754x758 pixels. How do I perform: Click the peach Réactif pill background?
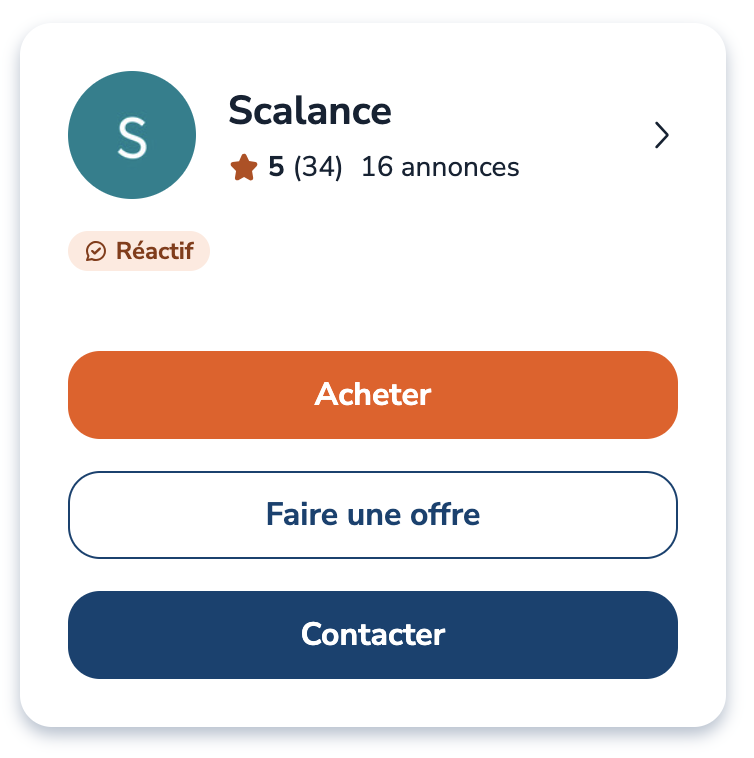point(201,252)
